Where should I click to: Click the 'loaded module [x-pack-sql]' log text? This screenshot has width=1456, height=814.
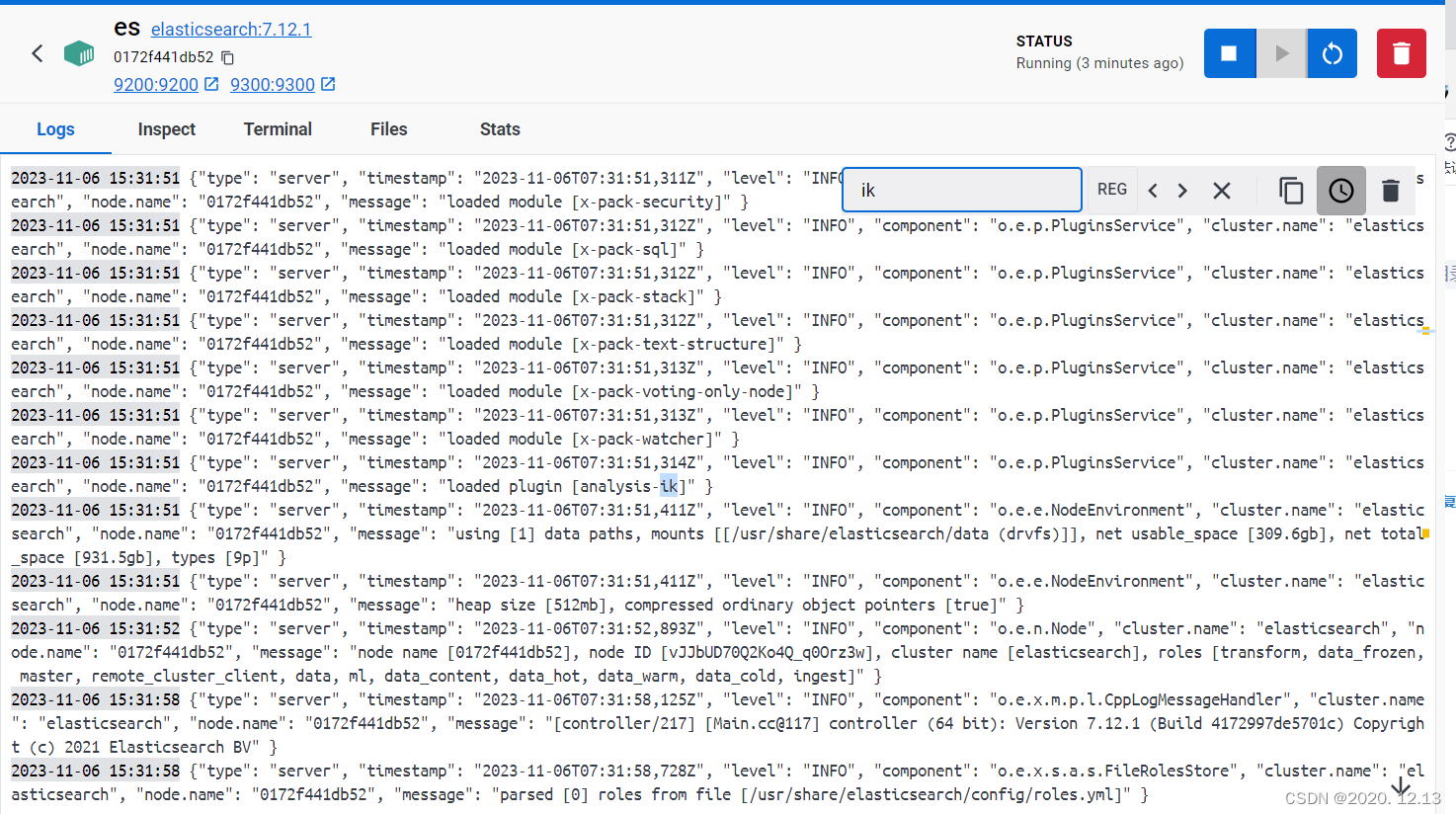click(x=563, y=249)
